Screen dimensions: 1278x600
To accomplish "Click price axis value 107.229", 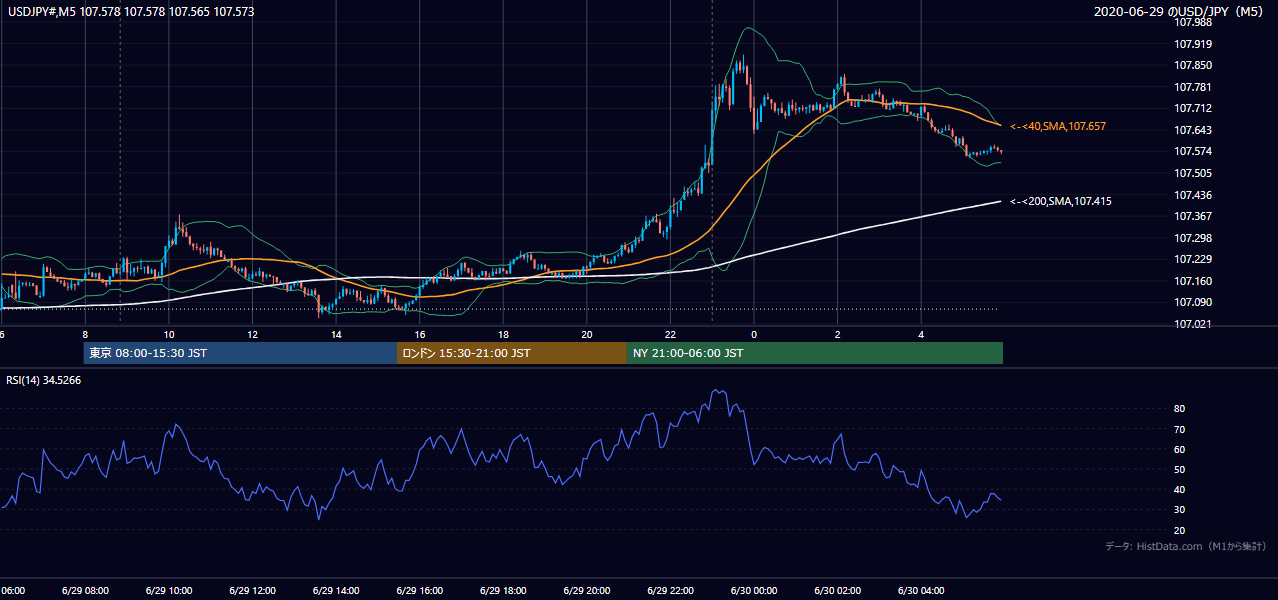I will (x=1193, y=259).
